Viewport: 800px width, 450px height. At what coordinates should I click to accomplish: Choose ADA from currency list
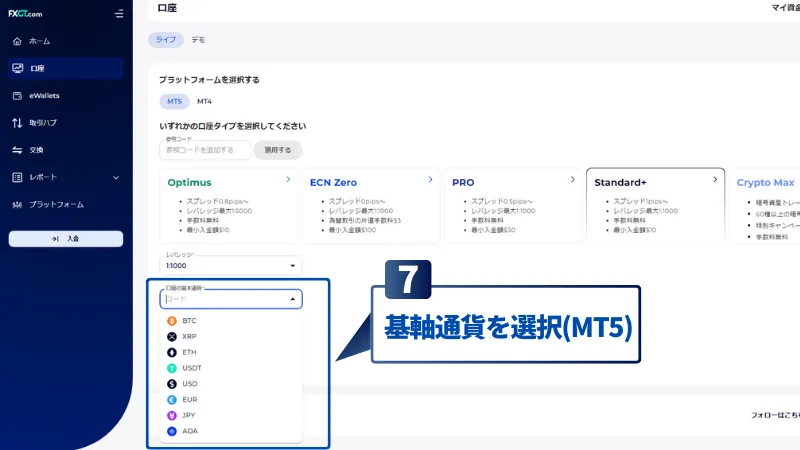pyautogui.click(x=231, y=432)
